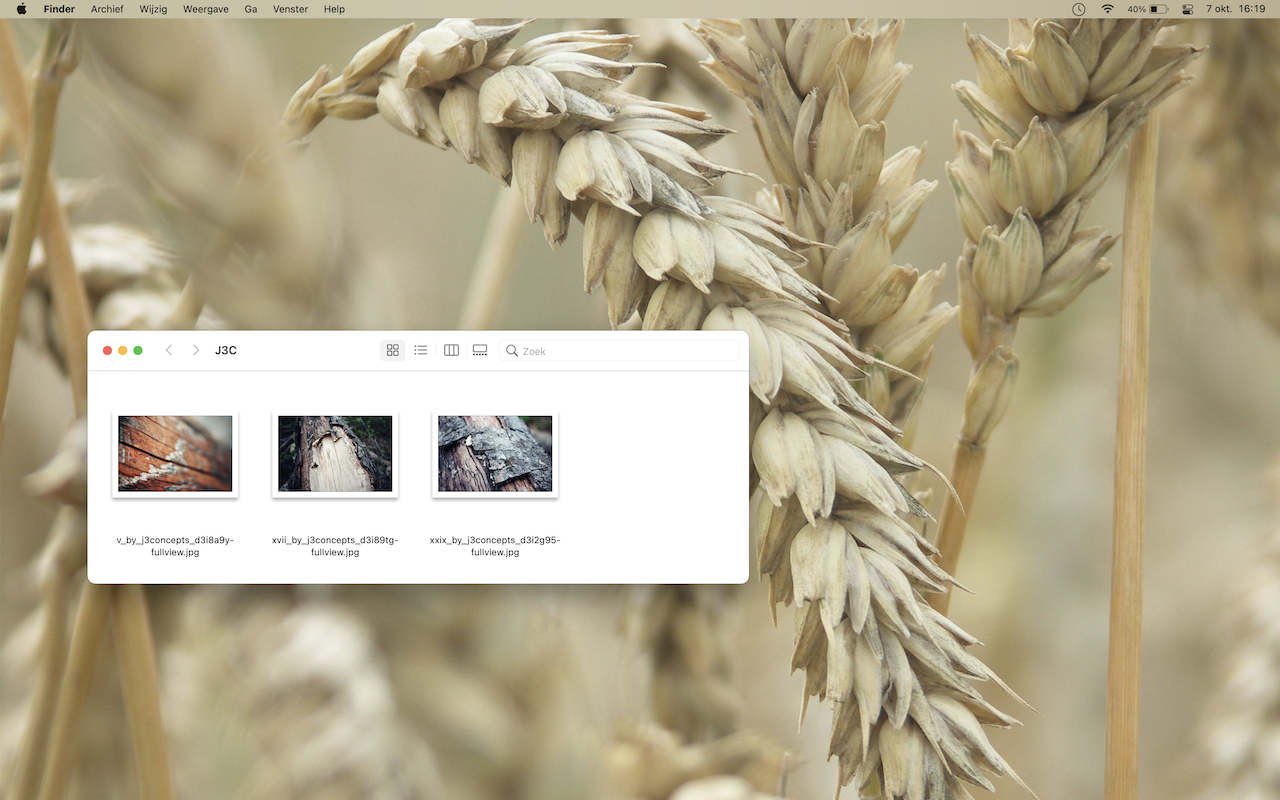Go forward in the J3C Finder window
Screen dimensions: 1280x800
tap(196, 350)
